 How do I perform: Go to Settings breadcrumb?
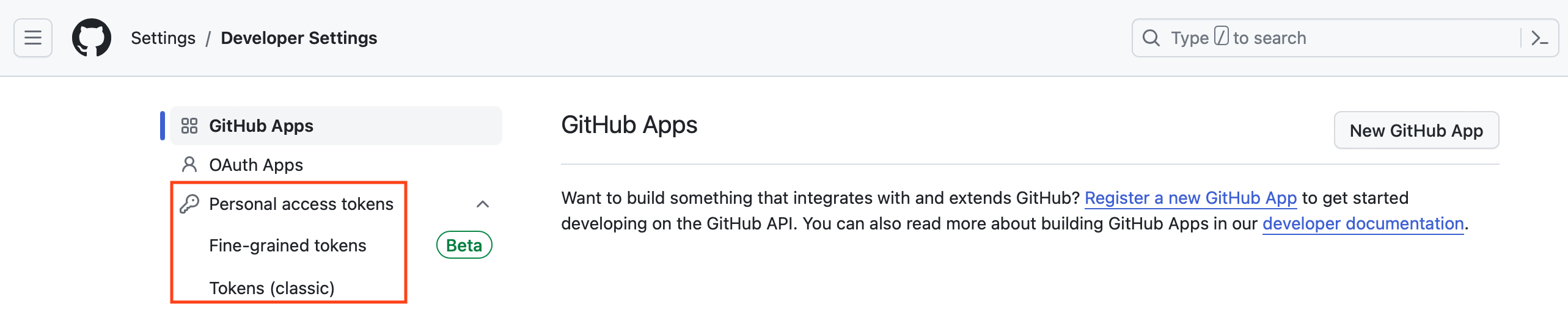(x=163, y=38)
